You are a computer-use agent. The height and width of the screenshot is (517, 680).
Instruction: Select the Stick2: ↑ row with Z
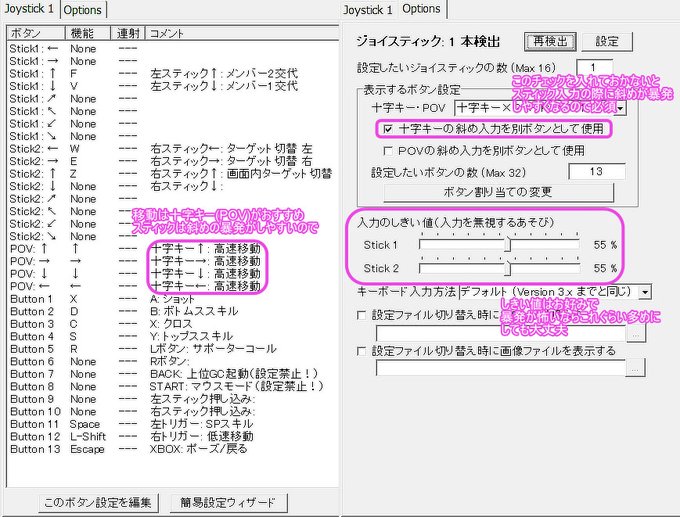[173, 174]
